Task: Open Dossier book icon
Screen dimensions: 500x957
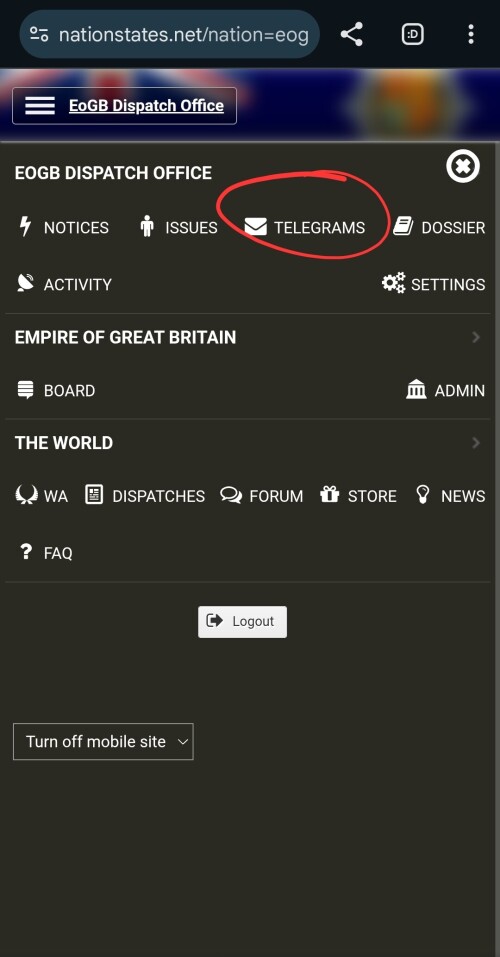Action: pyautogui.click(x=403, y=227)
